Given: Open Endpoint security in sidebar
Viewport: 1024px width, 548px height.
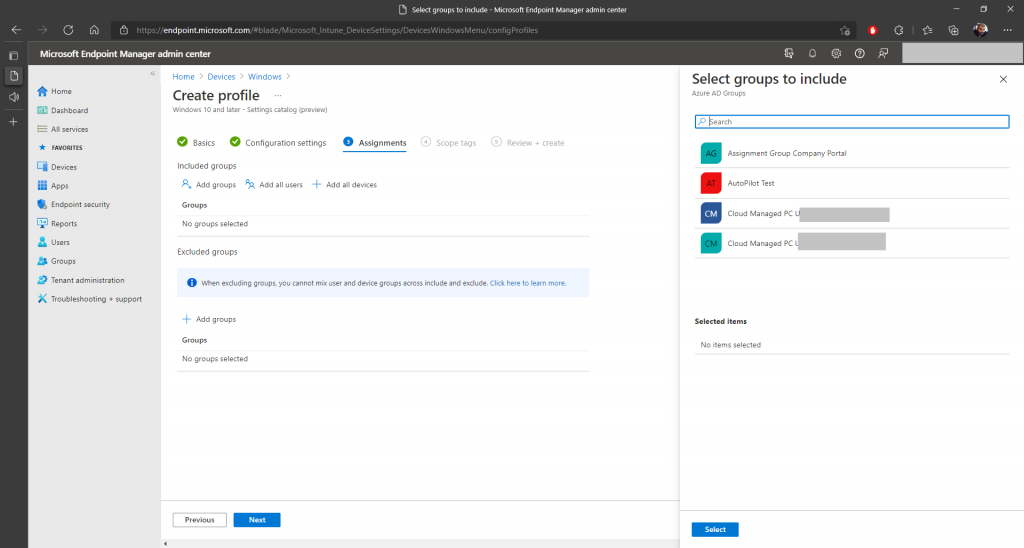Looking at the screenshot, I should click(x=80, y=204).
